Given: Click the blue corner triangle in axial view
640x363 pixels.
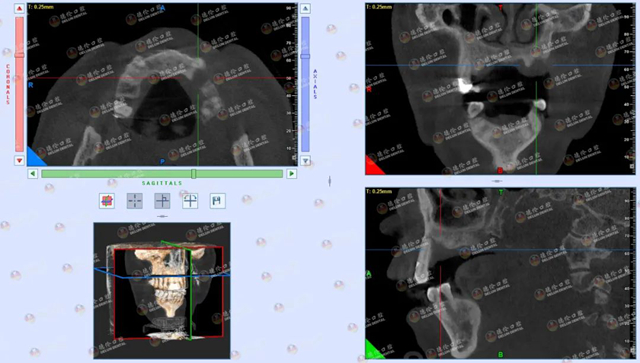Looking at the screenshot, I should [x=35, y=157].
